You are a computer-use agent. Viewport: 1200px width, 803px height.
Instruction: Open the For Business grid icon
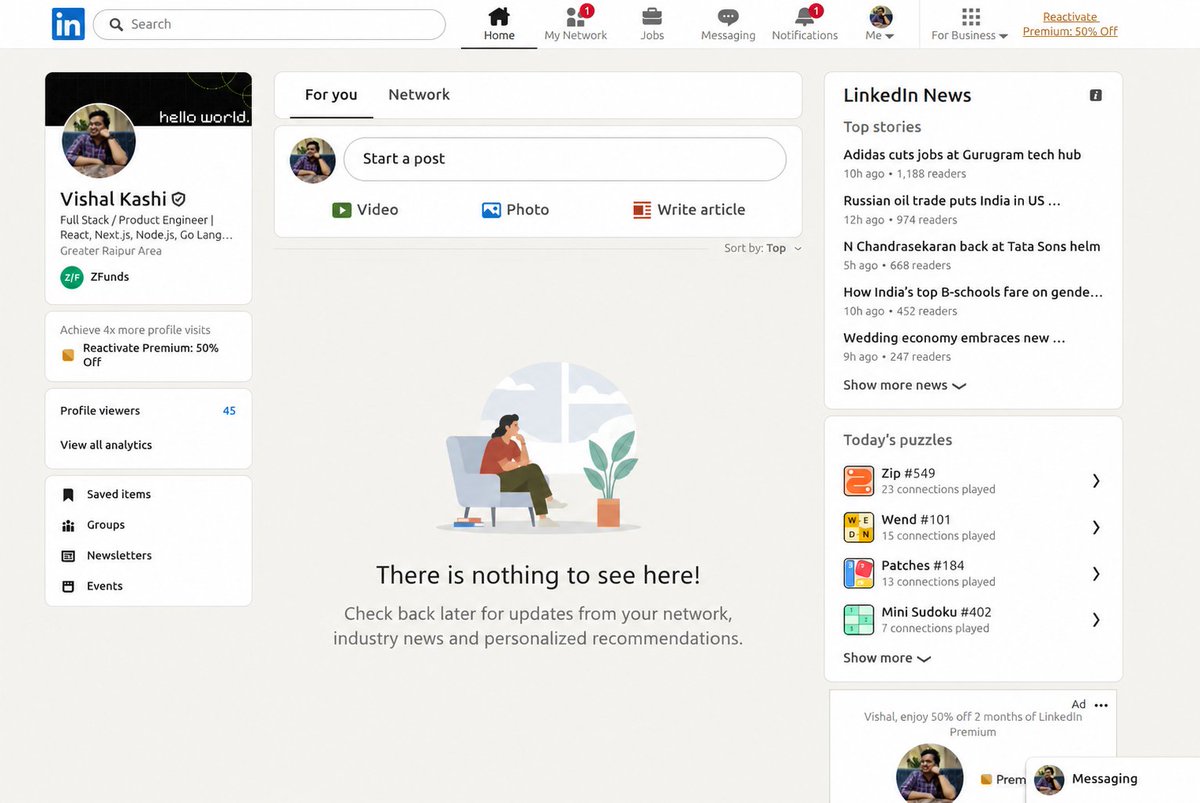pos(970,16)
